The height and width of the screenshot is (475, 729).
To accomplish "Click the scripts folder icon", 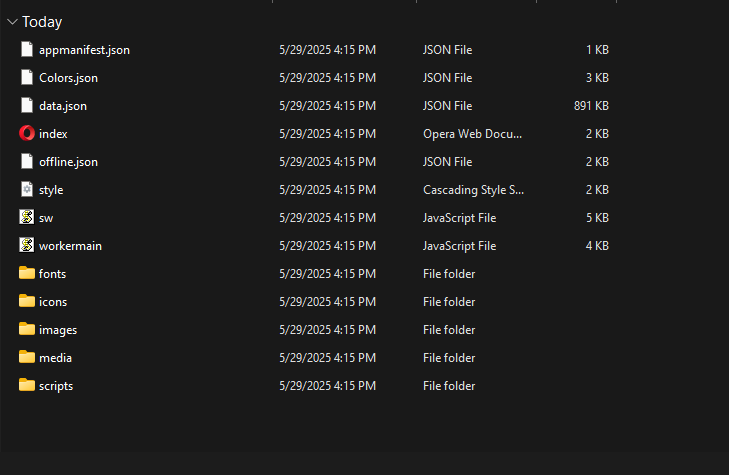I will pos(27,385).
